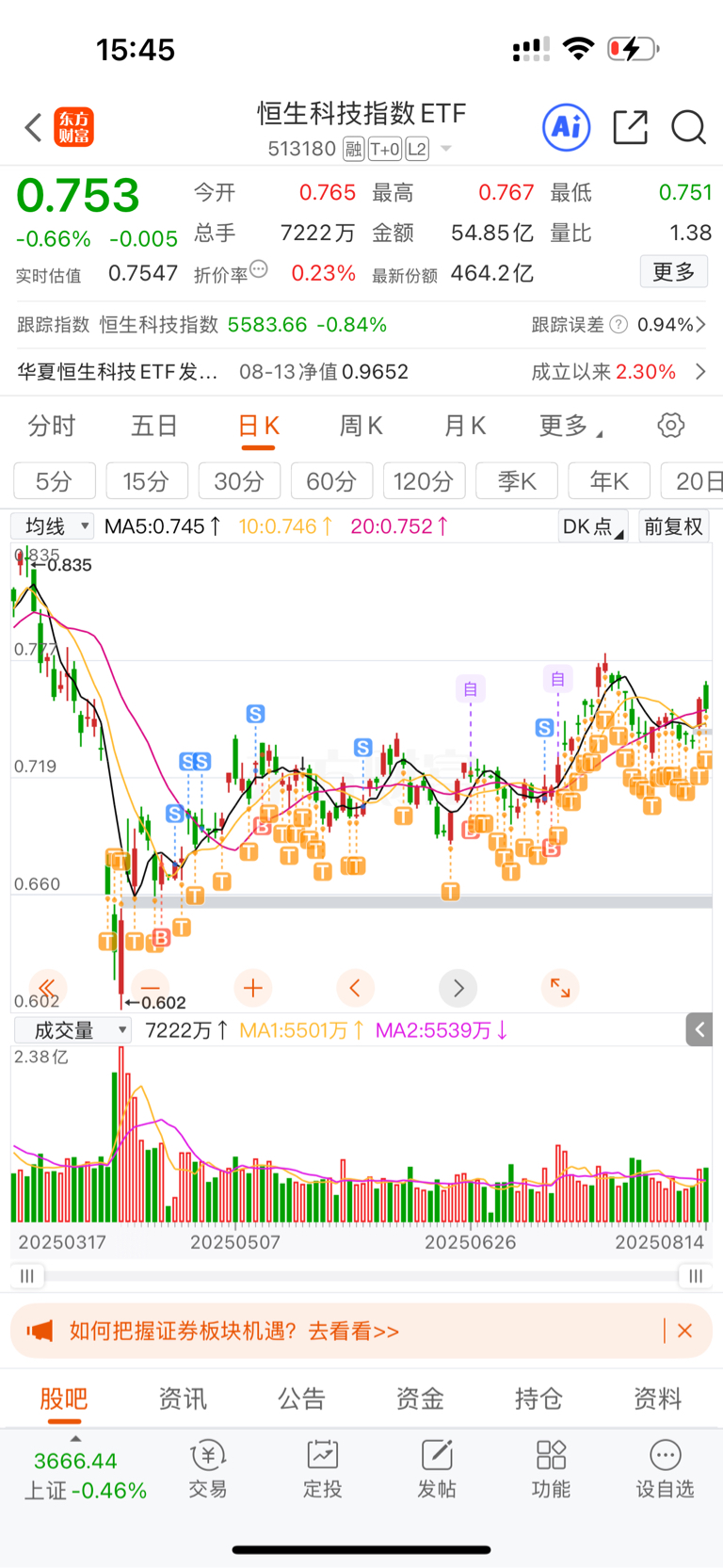Tap the red B marker beside 0.660 low
The width and height of the screenshot is (723, 1568).
coord(161,938)
